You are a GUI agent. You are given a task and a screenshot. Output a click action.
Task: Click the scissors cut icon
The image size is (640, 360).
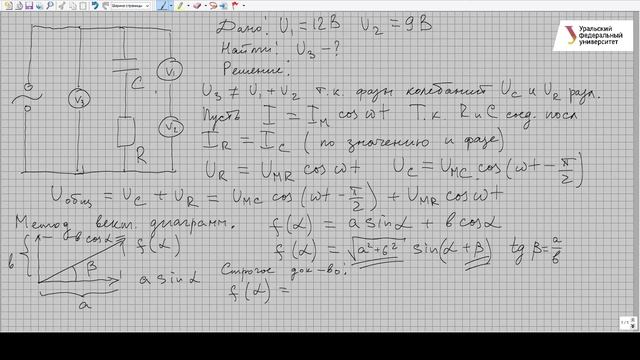click(x=62, y=6)
